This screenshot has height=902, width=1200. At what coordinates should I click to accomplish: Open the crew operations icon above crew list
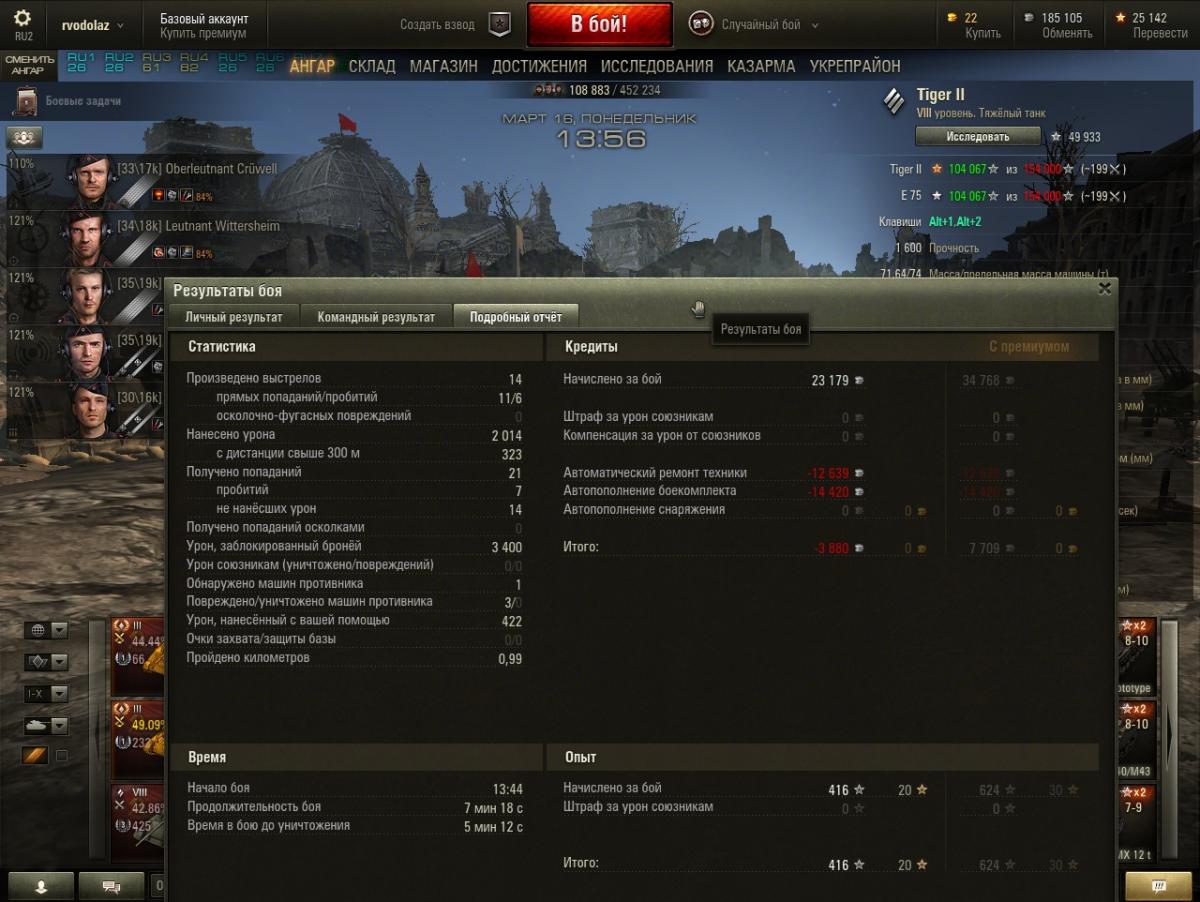click(24, 138)
